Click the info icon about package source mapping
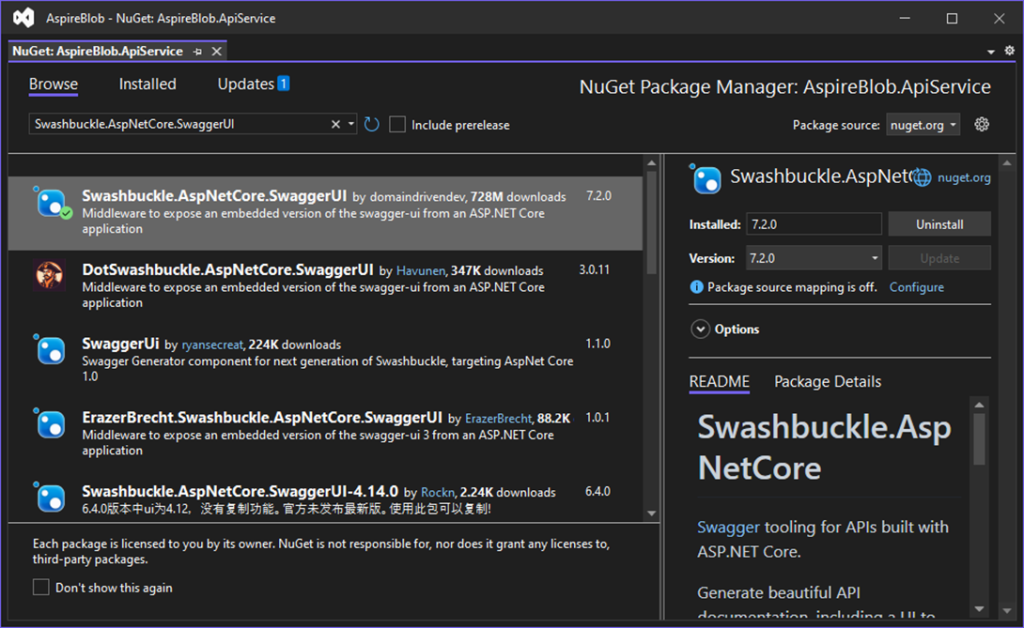This screenshot has height=628, width=1024. tap(697, 287)
